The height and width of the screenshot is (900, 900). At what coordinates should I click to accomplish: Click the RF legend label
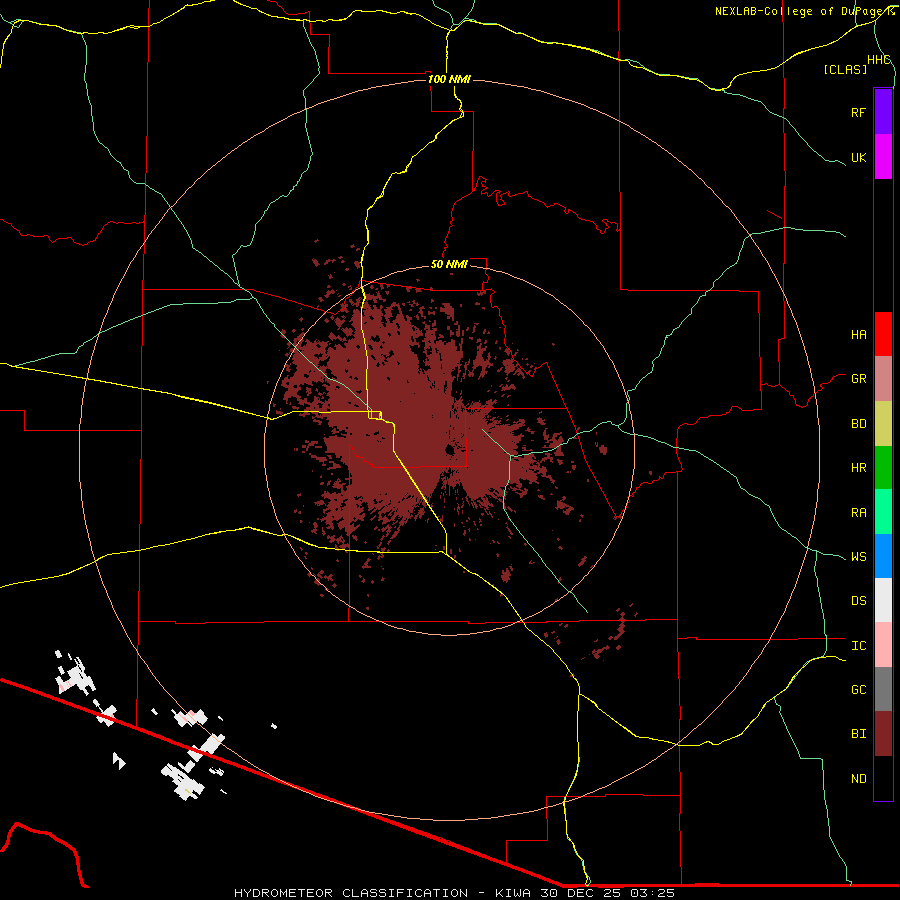coord(858,112)
